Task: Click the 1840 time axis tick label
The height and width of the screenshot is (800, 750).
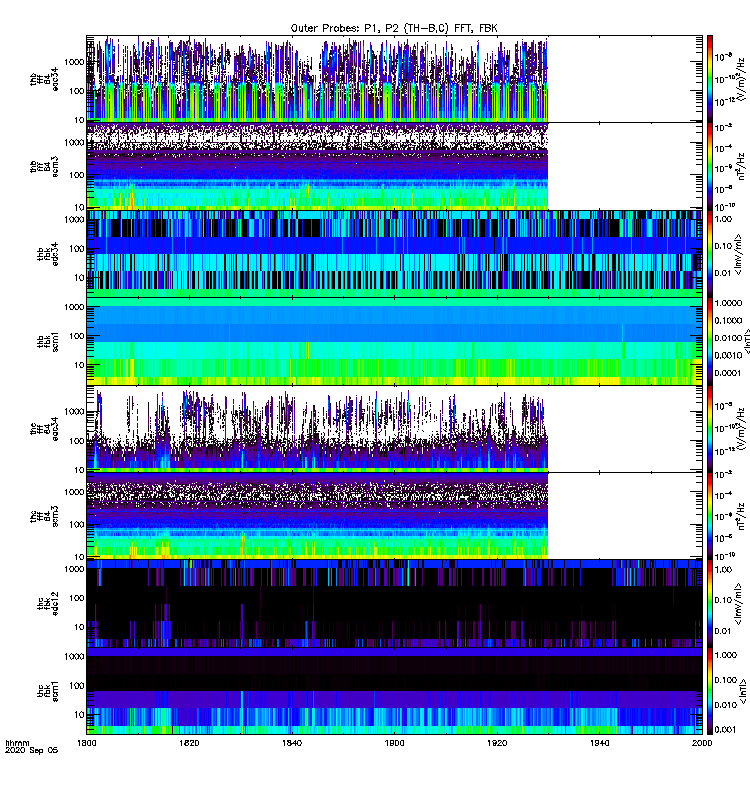Action: click(x=291, y=743)
